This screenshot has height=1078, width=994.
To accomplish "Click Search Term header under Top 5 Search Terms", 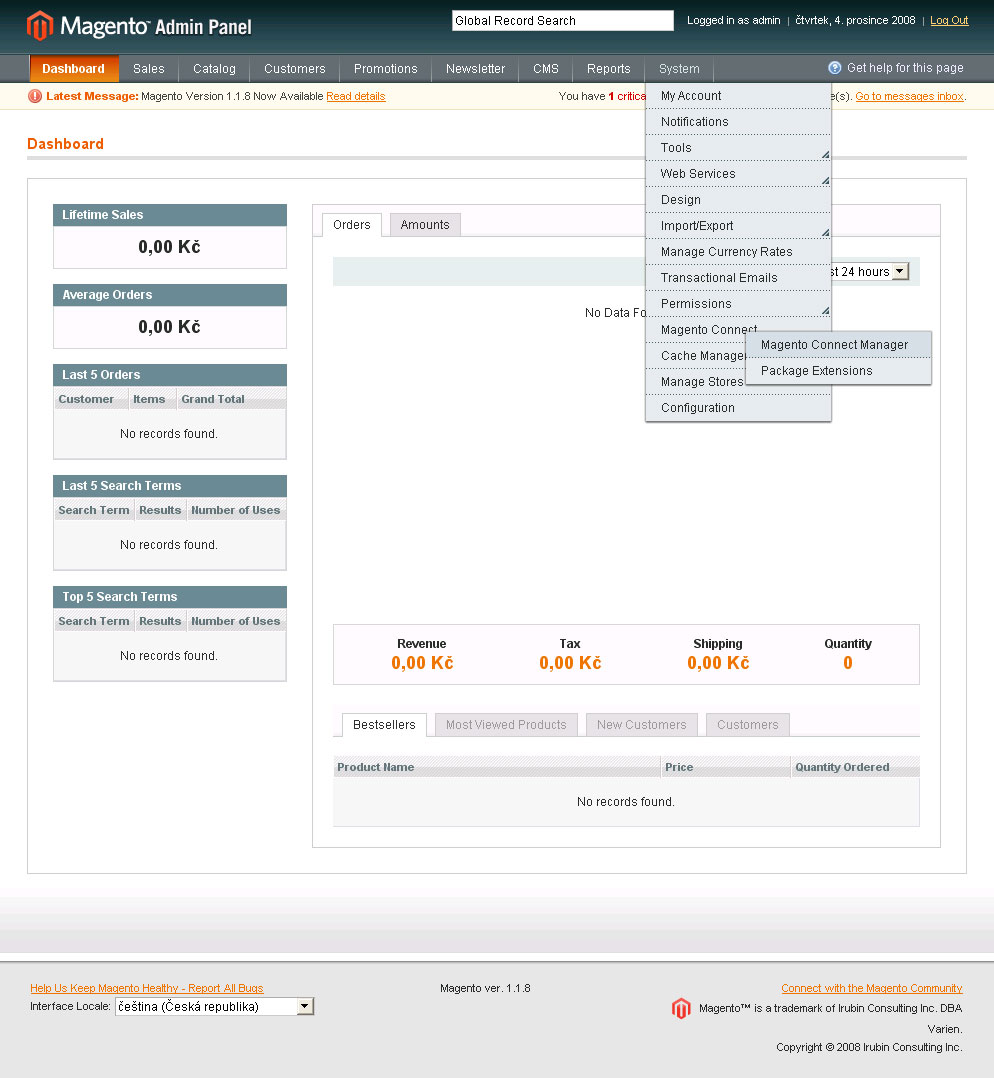I will click(x=94, y=621).
